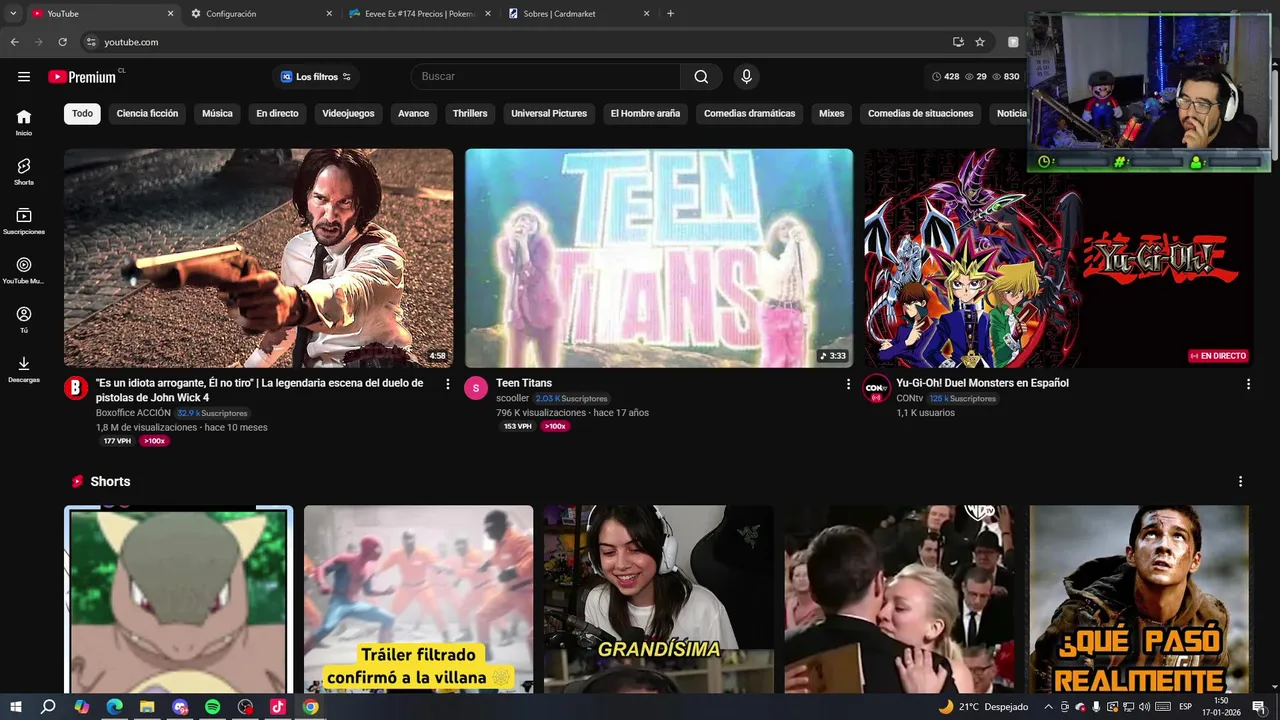Open Microsoft Edge from the taskbar

click(x=114, y=707)
